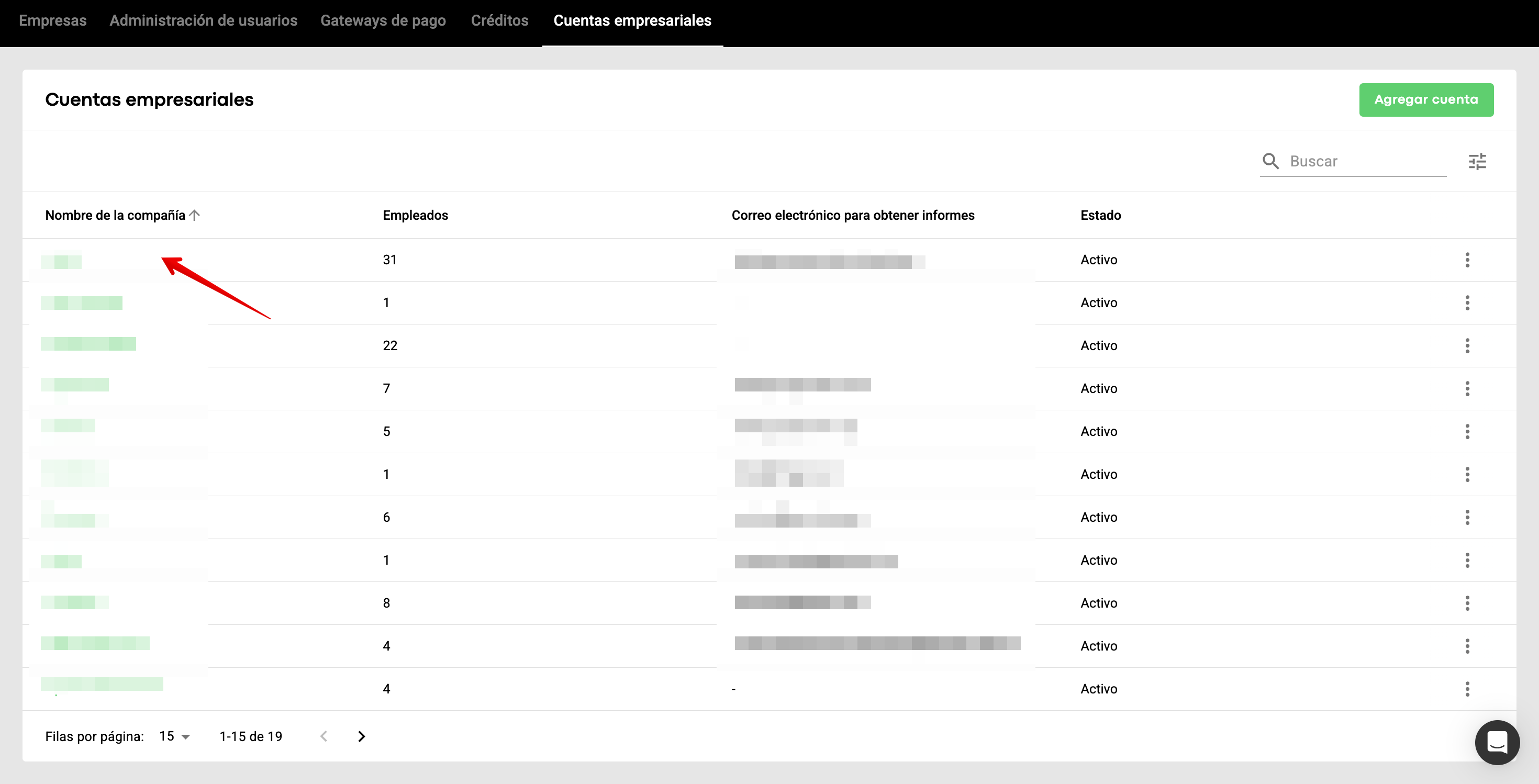Open three-dot menu for 31-employee row
Screen dimensions: 1539x784
click(1467, 260)
